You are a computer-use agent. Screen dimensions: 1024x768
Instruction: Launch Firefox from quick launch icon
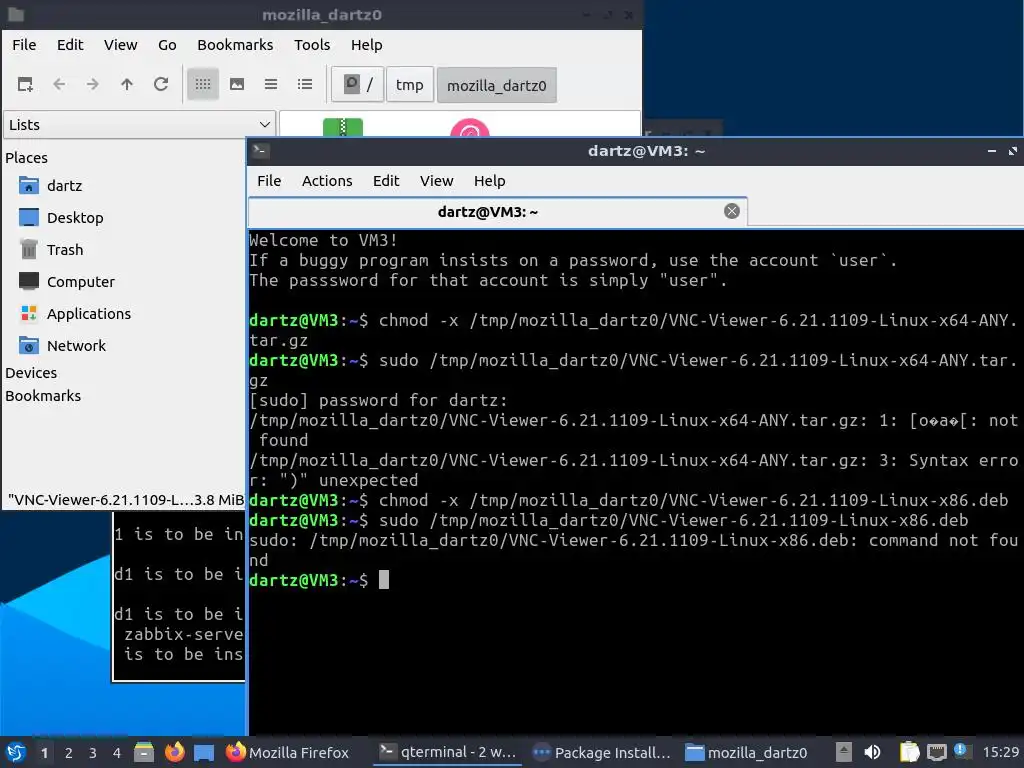coord(174,752)
